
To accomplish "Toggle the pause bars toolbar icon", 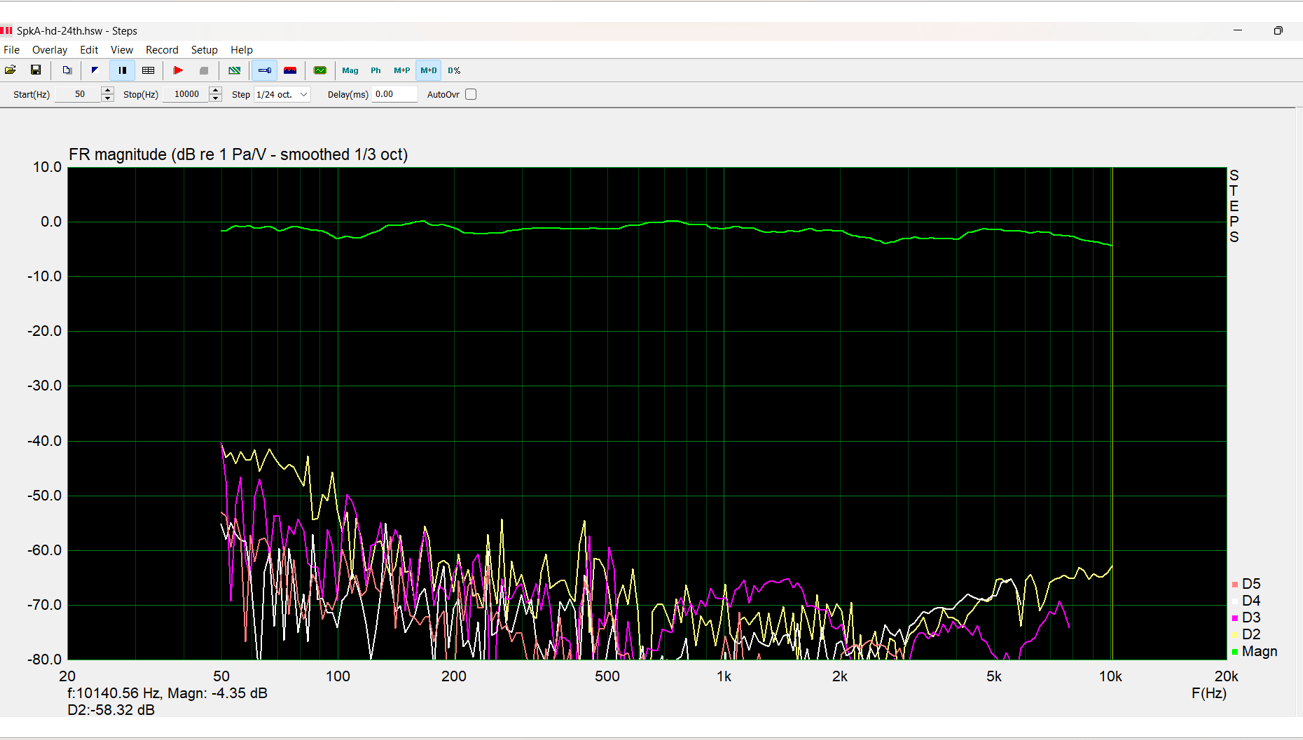I will pyautogui.click(x=122, y=71).
